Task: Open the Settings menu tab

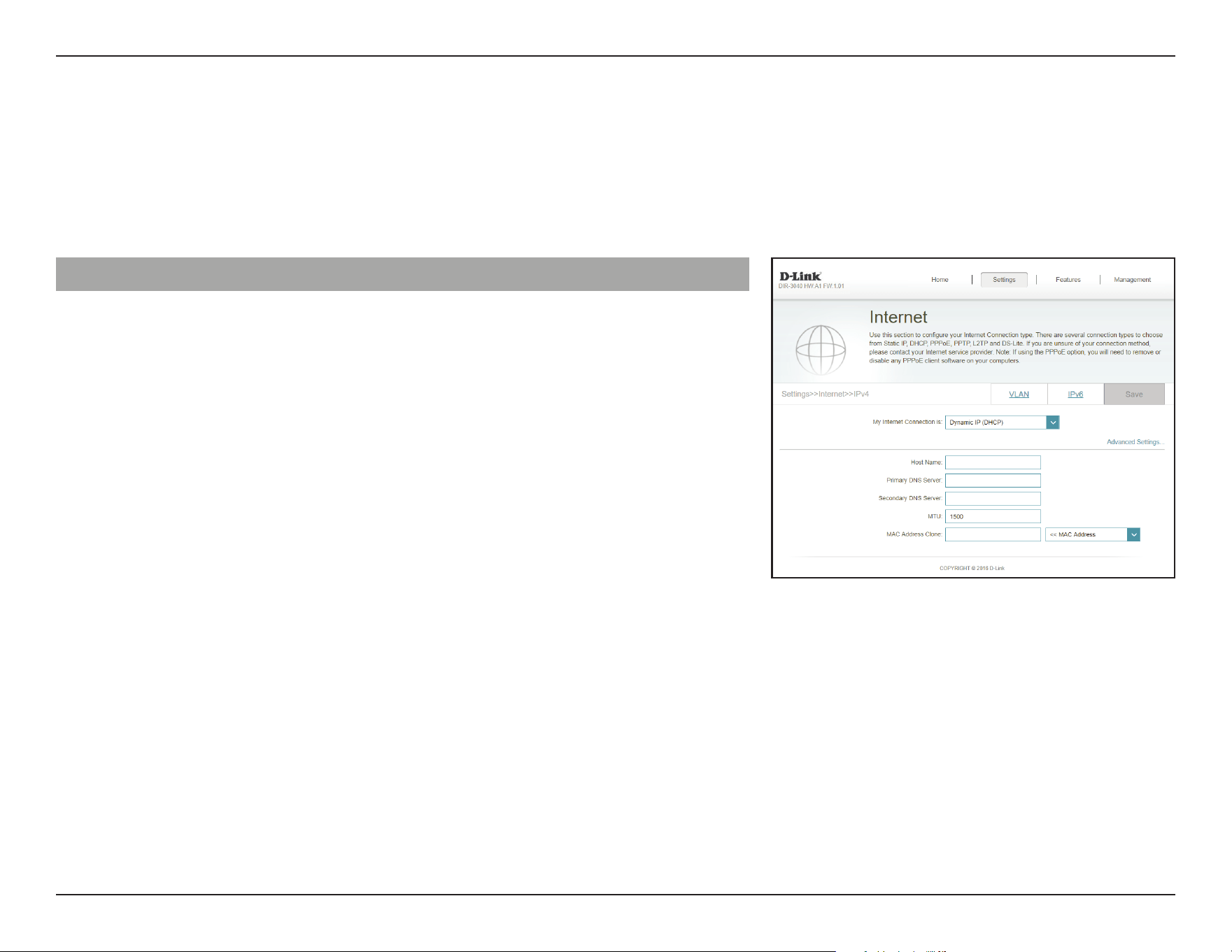Action: tap(1004, 280)
